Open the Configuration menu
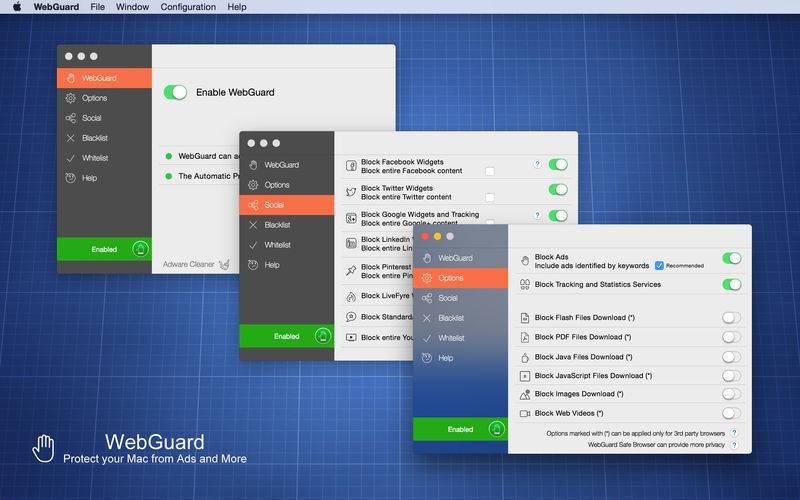Image resolution: width=800 pixels, height=500 pixels. [x=188, y=7]
